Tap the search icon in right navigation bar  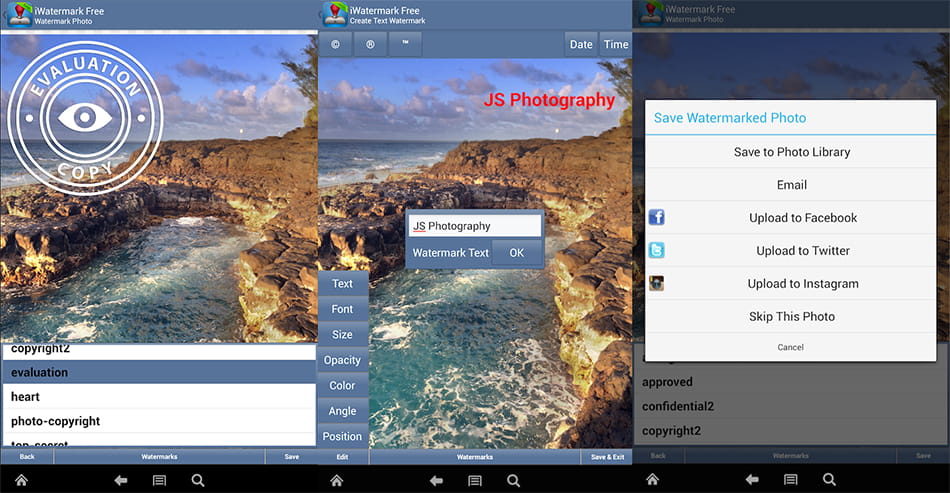point(829,480)
